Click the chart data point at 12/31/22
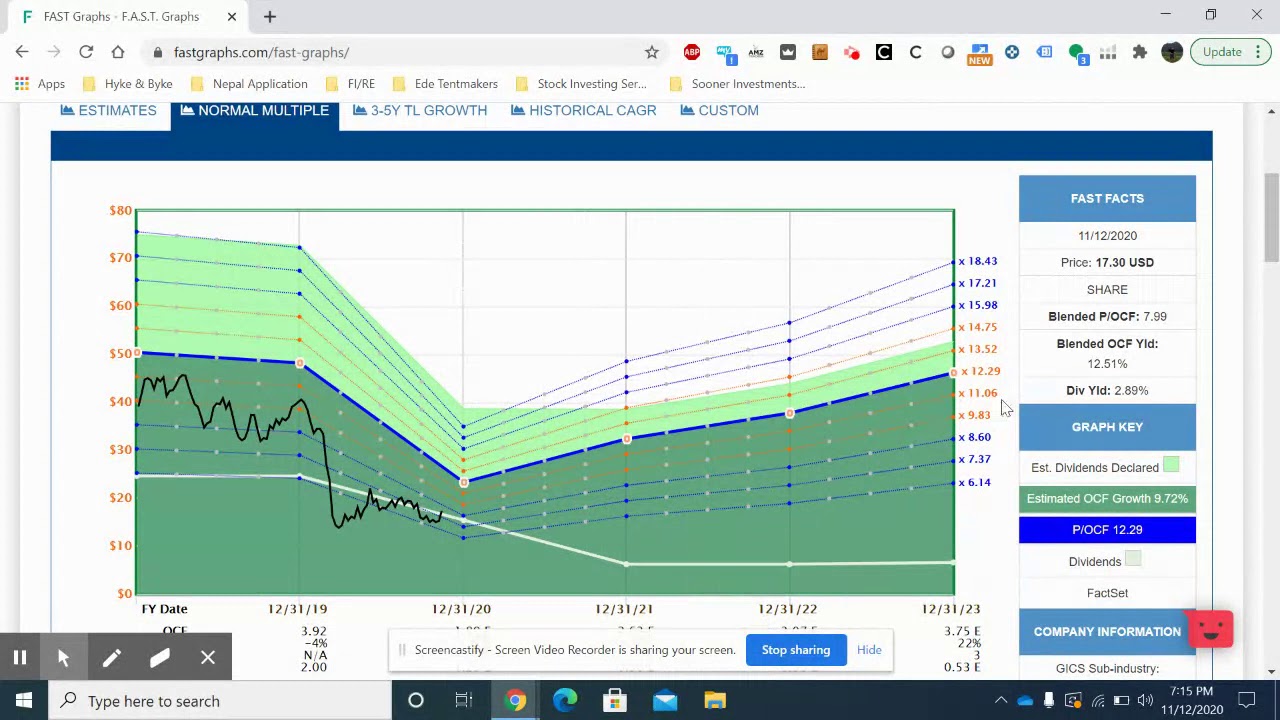The width and height of the screenshot is (1280, 720). pos(790,413)
